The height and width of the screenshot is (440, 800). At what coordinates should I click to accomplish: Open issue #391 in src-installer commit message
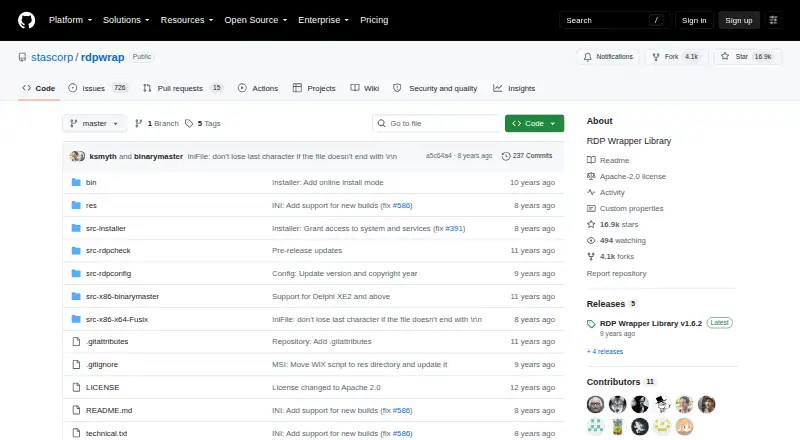tap(454, 228)
